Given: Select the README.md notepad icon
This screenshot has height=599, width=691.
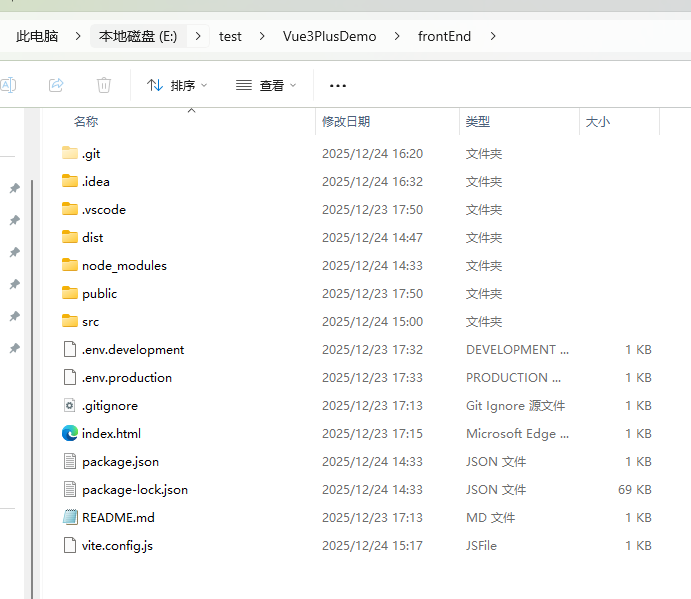Looking at the screenshot, I should click(70, 517).
